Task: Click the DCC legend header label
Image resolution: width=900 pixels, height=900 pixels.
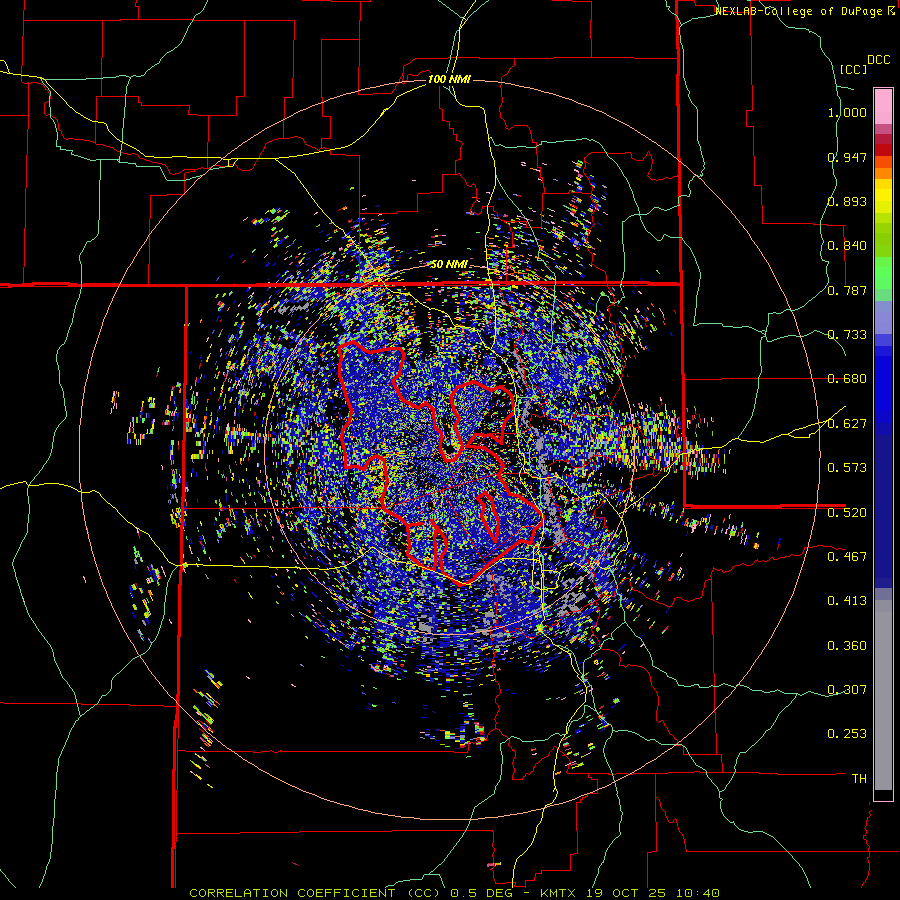Action: coord(878,60)
